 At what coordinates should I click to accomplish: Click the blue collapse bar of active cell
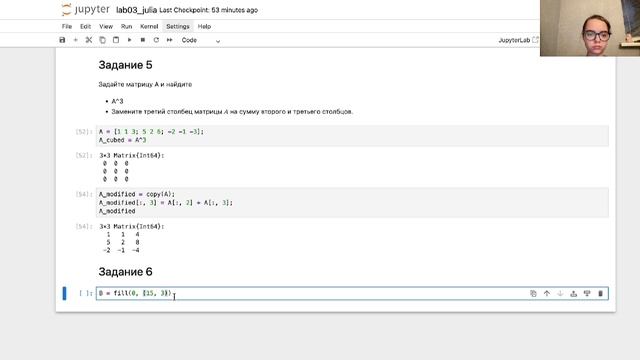(64, 293)
